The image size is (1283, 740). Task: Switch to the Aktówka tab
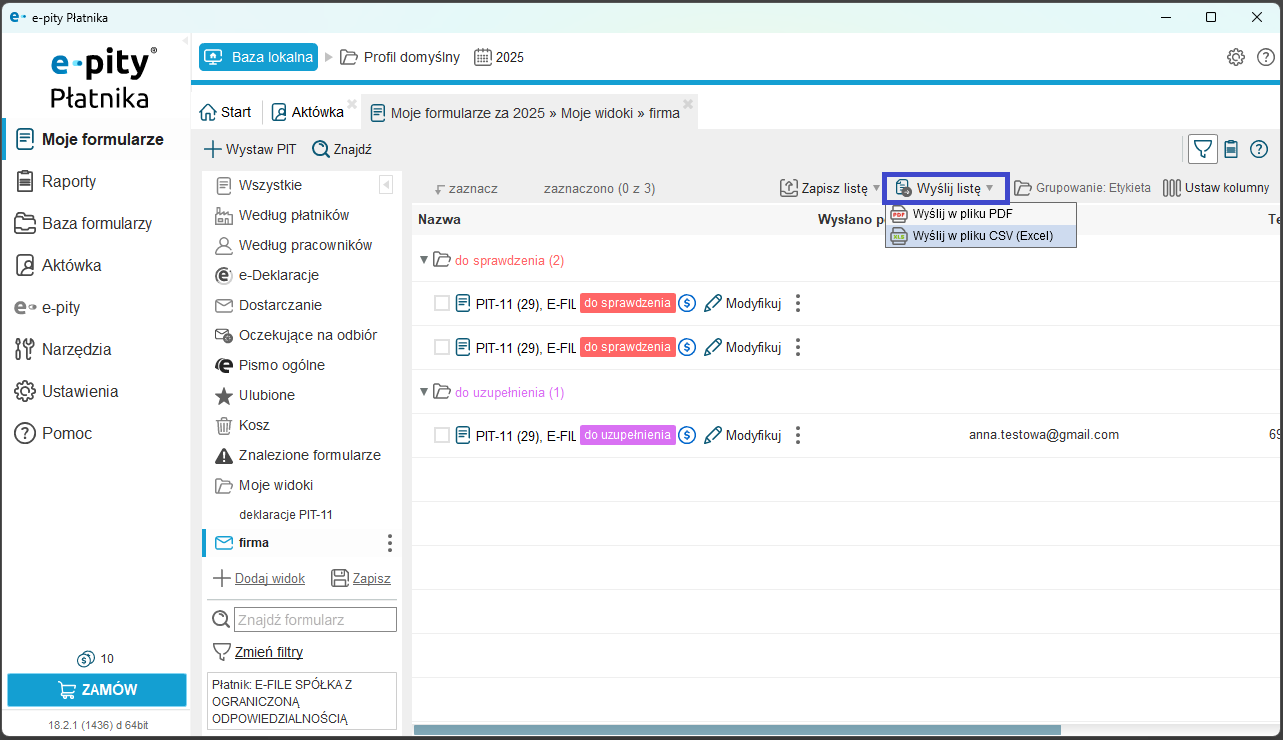308,112
